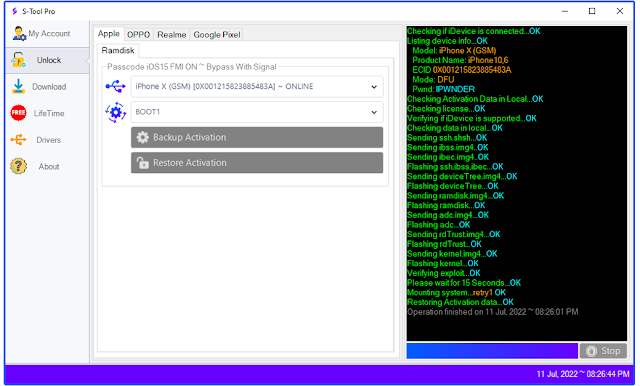Viewport: 640px width, 386px height.
Task: Click the 'Checking if iDevice is connected...OK' line
Action: pos(473,31)
